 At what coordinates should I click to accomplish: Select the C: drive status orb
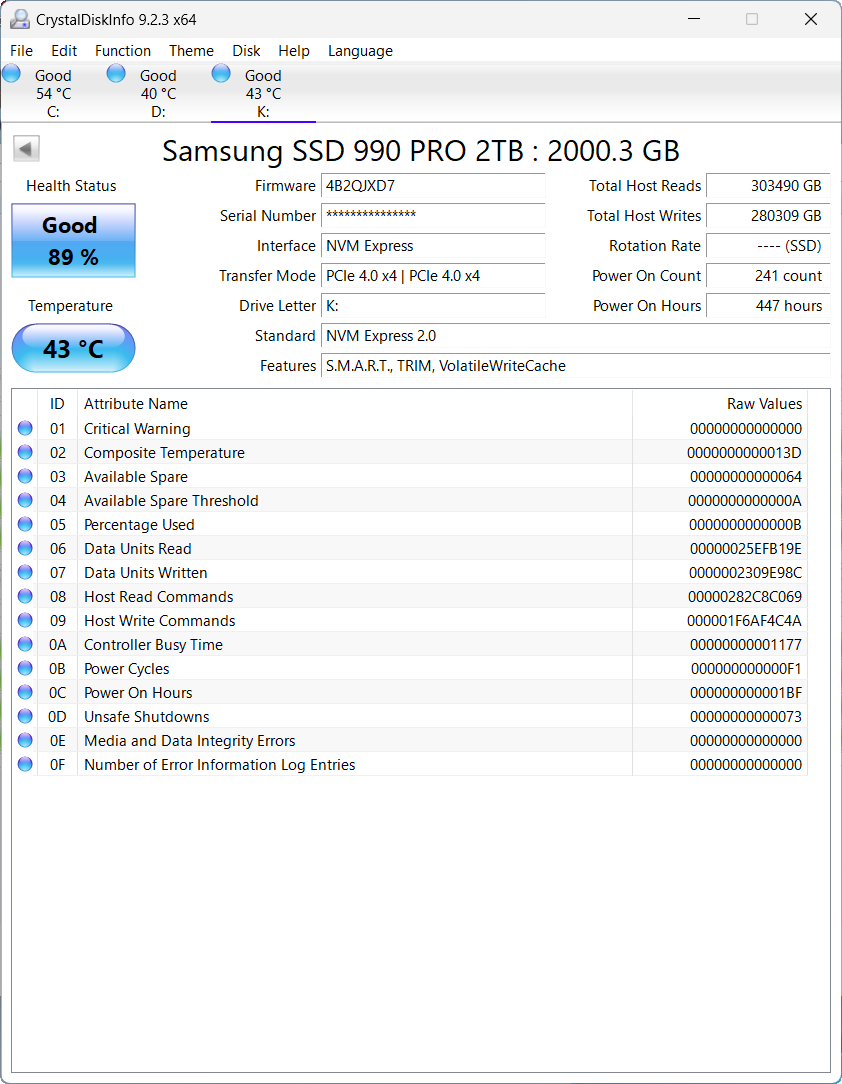pos(12,73)
